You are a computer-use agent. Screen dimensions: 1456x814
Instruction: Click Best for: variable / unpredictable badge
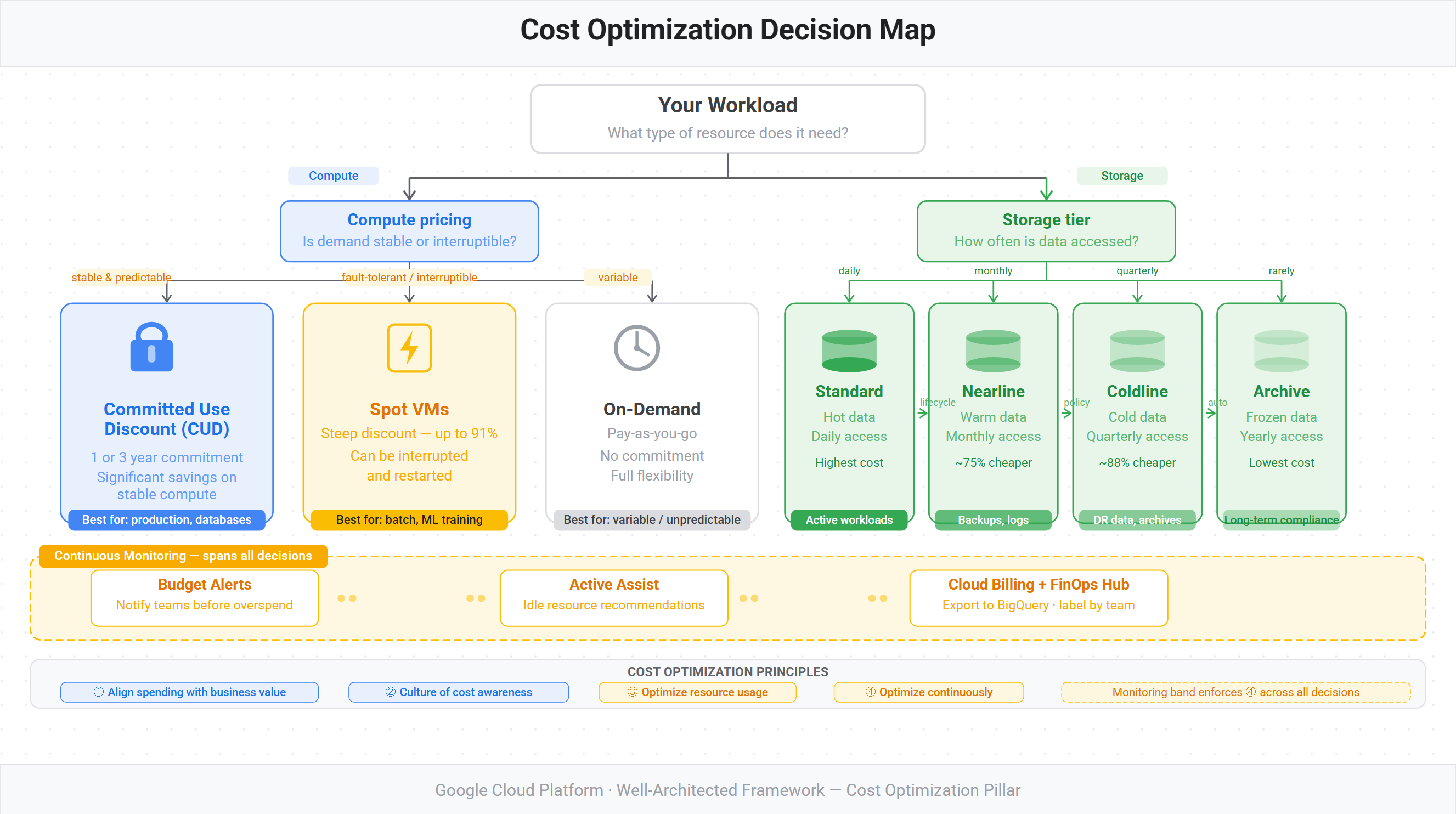(652, 519)
